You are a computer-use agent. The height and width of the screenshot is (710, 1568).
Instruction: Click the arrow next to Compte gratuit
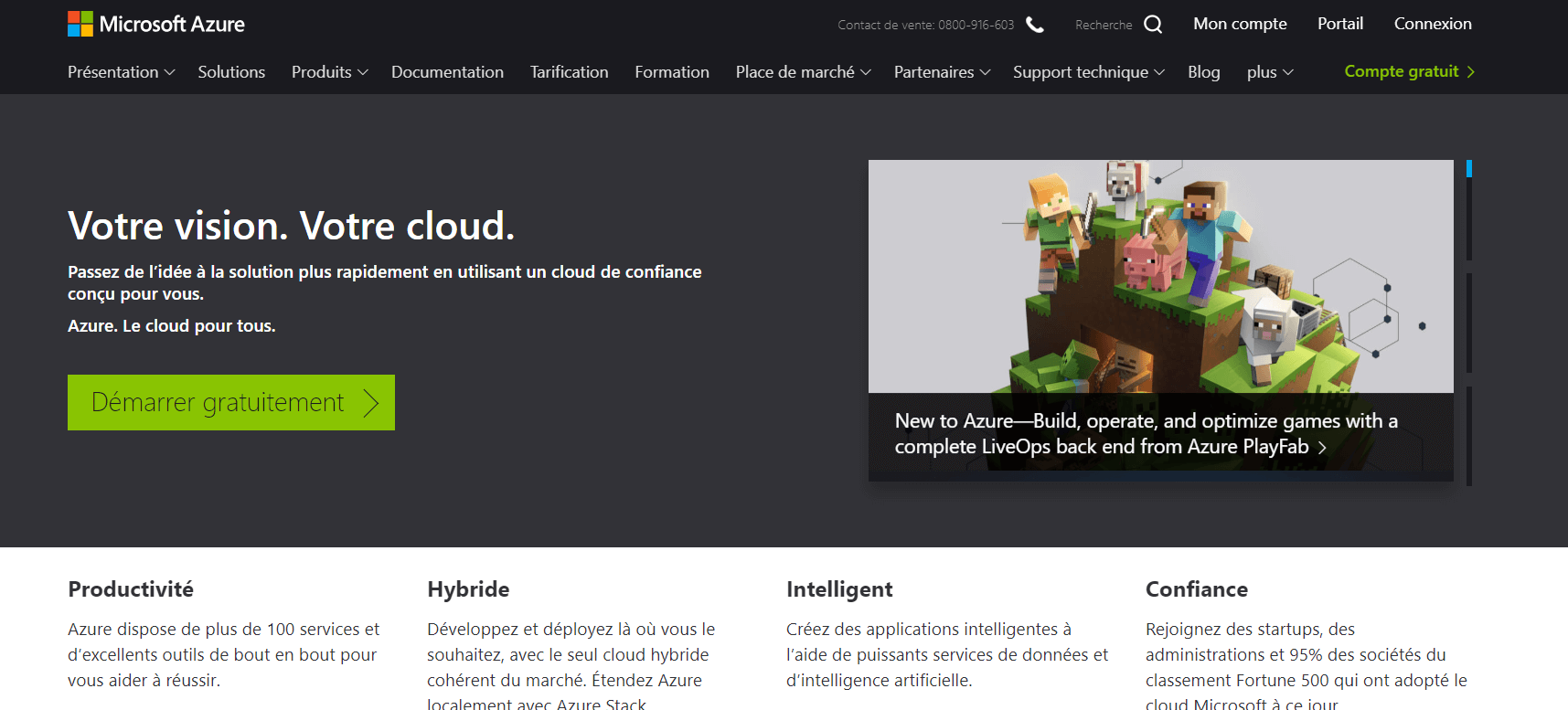1470,71
